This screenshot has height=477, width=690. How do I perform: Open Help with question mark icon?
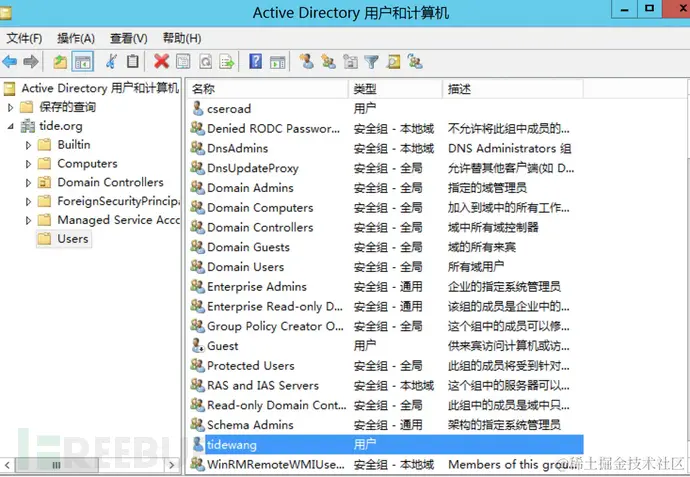coord(256,61)
